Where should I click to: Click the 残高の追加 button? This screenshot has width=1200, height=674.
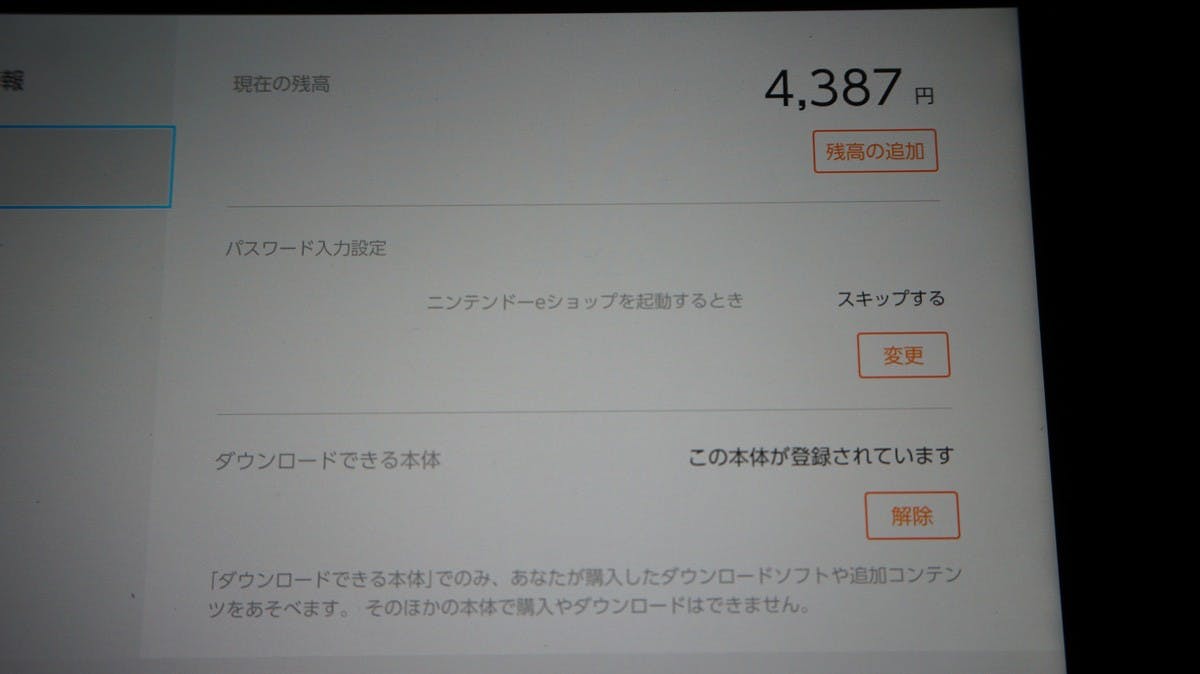tap(875, 153)
